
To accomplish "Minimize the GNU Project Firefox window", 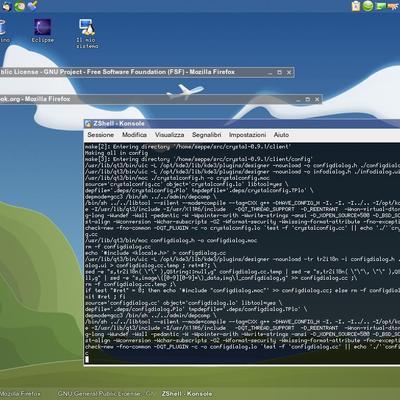I will [x=270, y=73].
